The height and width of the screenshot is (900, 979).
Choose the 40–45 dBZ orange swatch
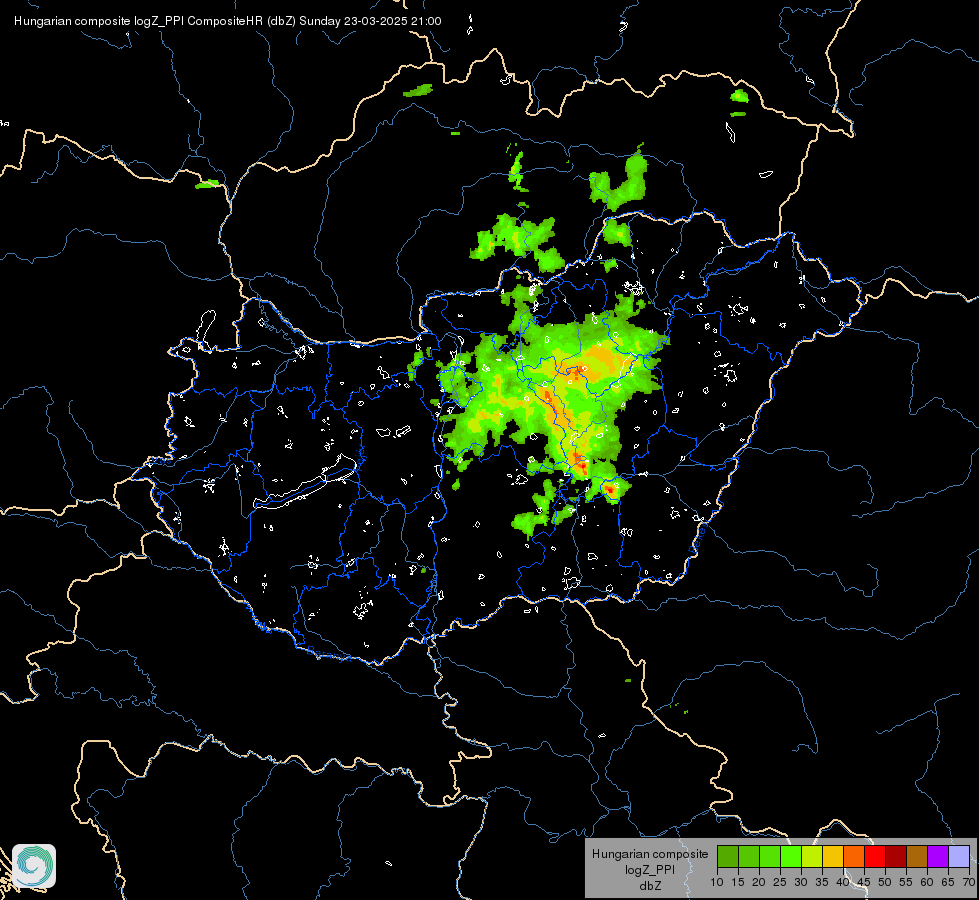click(854, 856)
